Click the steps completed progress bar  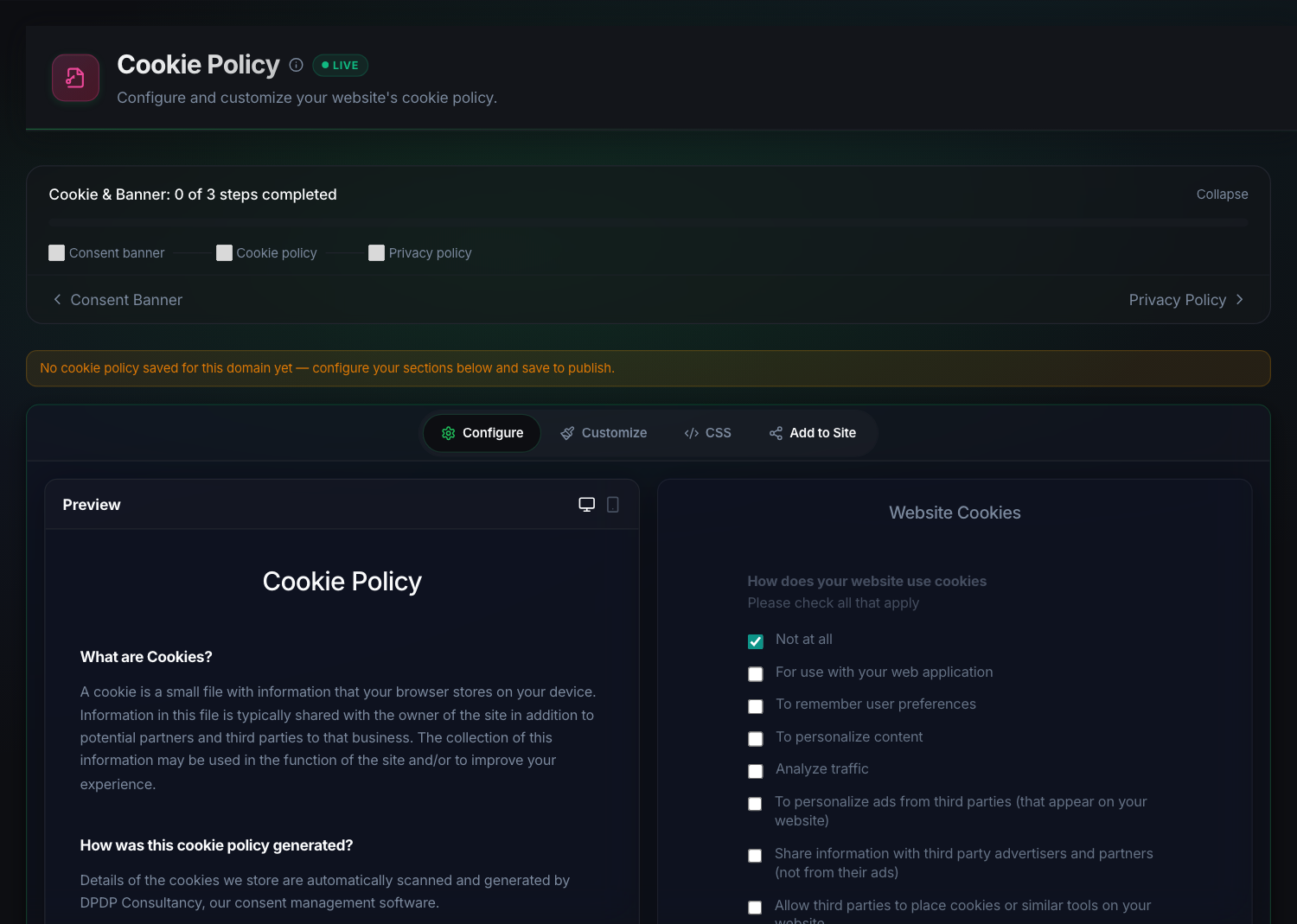pos(648,223)
